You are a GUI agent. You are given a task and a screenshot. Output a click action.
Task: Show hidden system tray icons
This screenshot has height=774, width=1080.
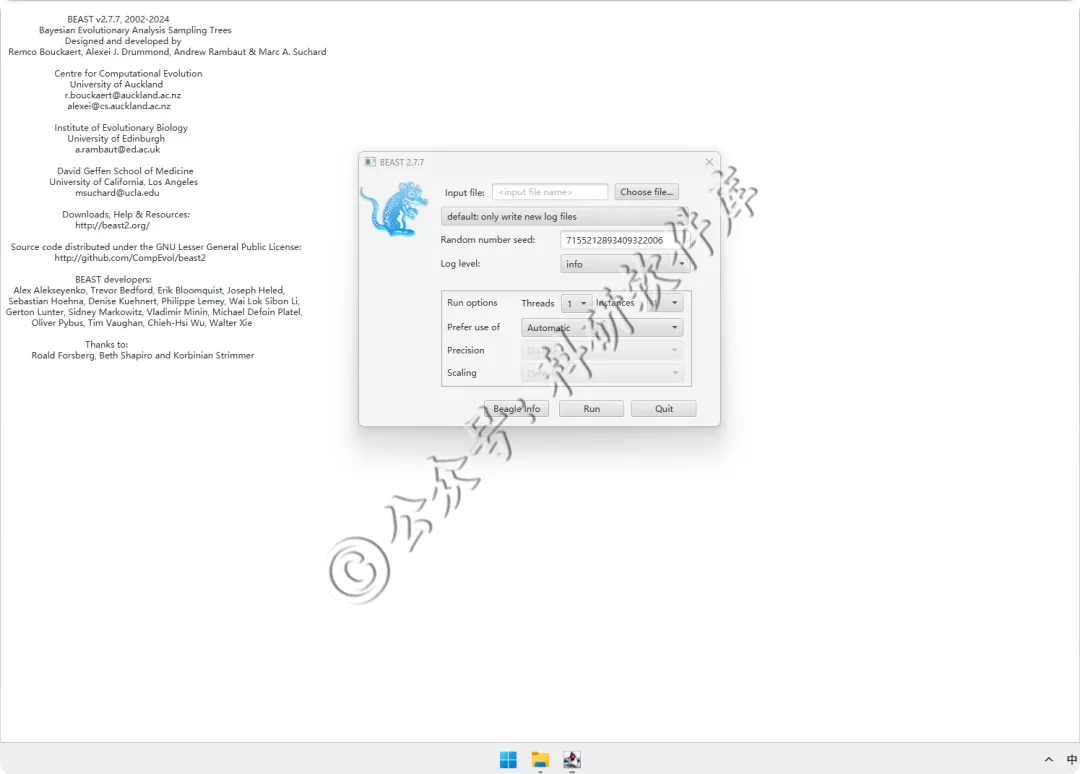pyautogui.click(x=1048, y=760)
